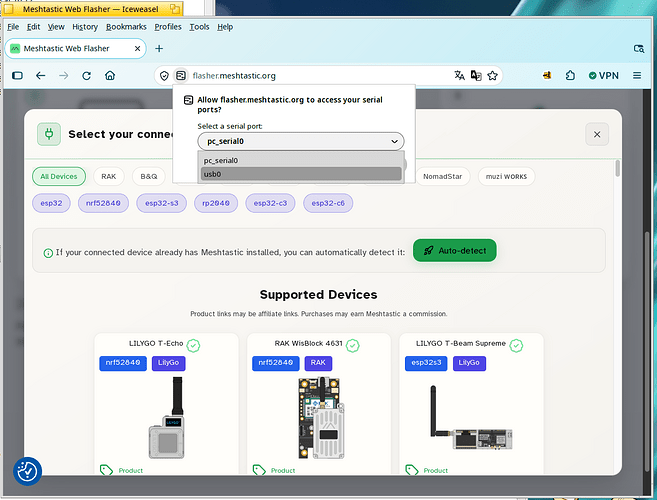657x500 pixels.
Task: Open the File menu
Action: [x=13, y=27]
